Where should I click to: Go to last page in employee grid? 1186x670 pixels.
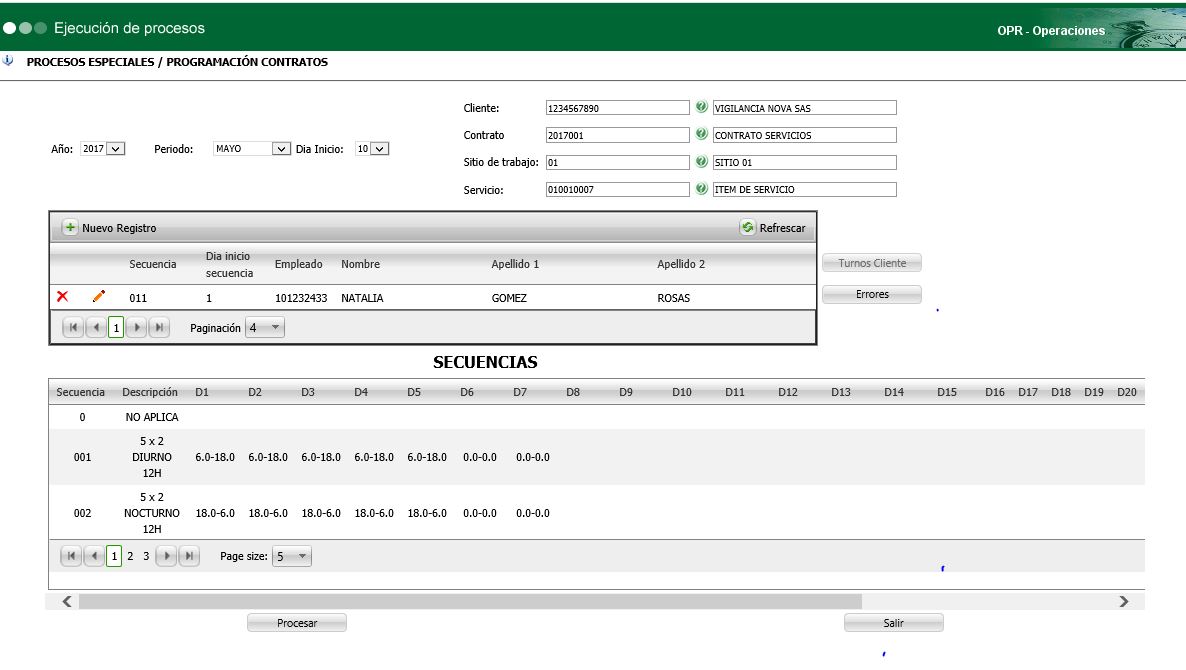[159, 327]
